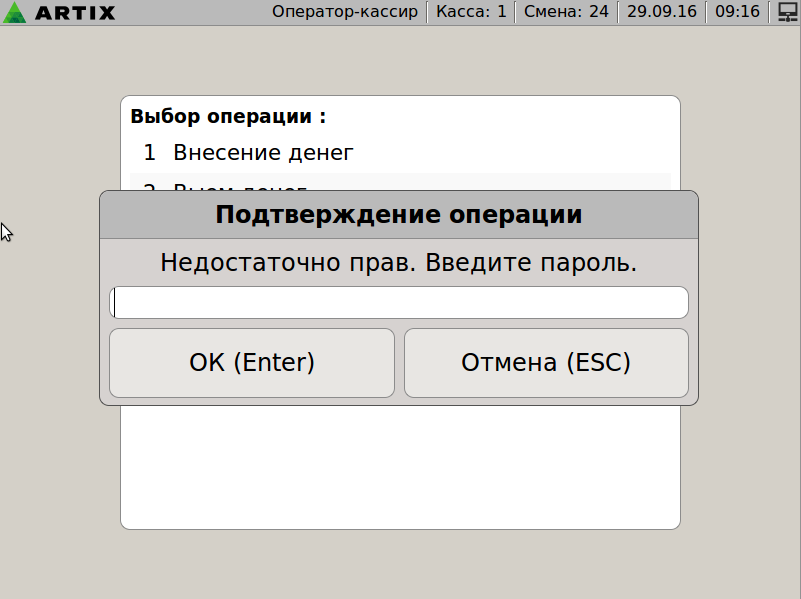
Task: Click the Недостаточно прав message text
Action: [399, 263]
